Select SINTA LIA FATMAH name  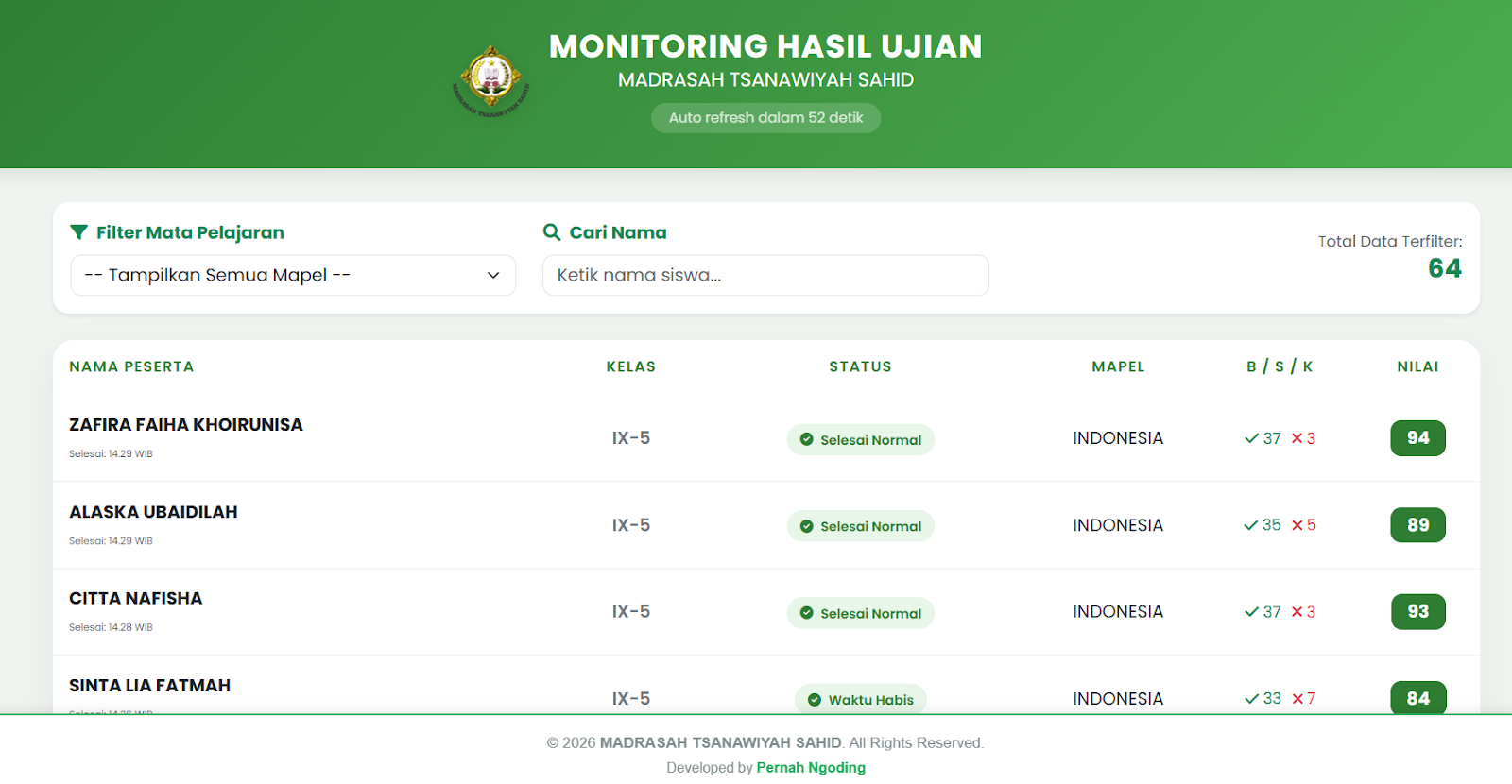click(149, 686)
